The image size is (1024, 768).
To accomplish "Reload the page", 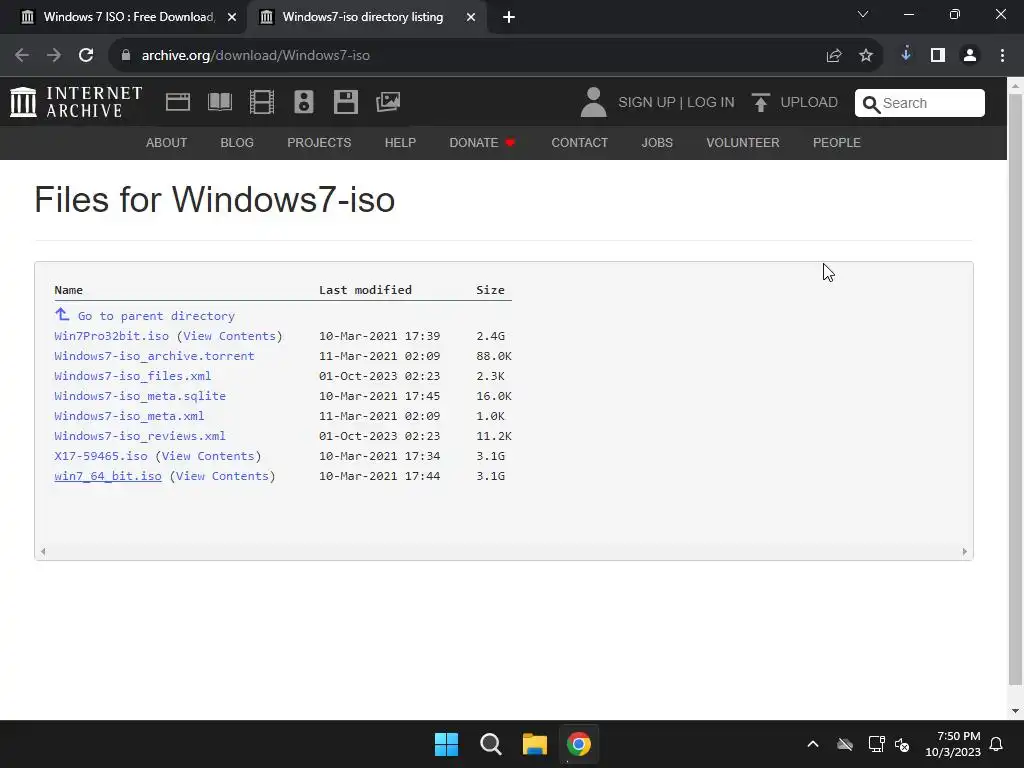I will point(86,56).
